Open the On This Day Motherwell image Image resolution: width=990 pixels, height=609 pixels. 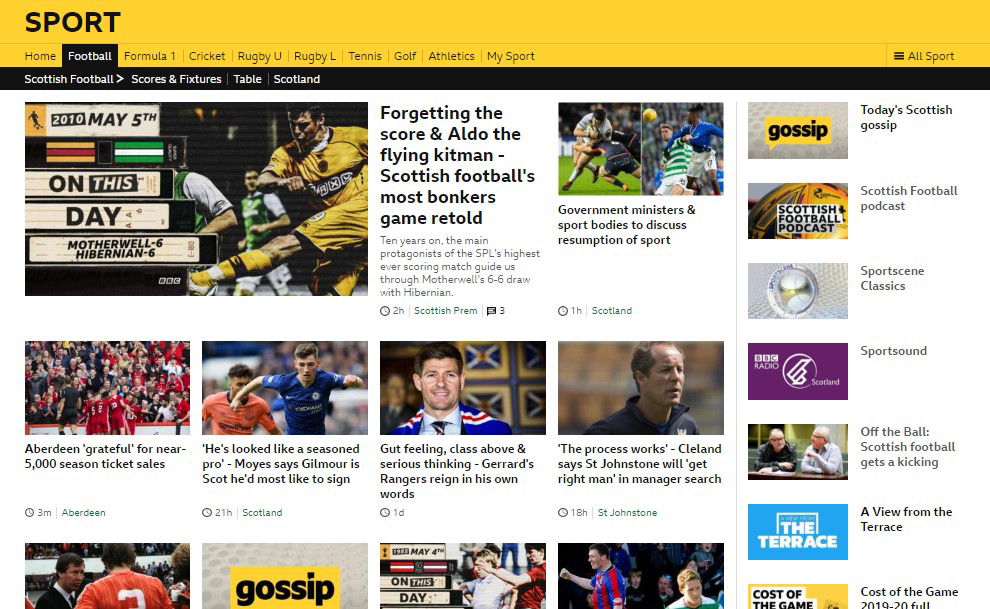coord(196,199)
